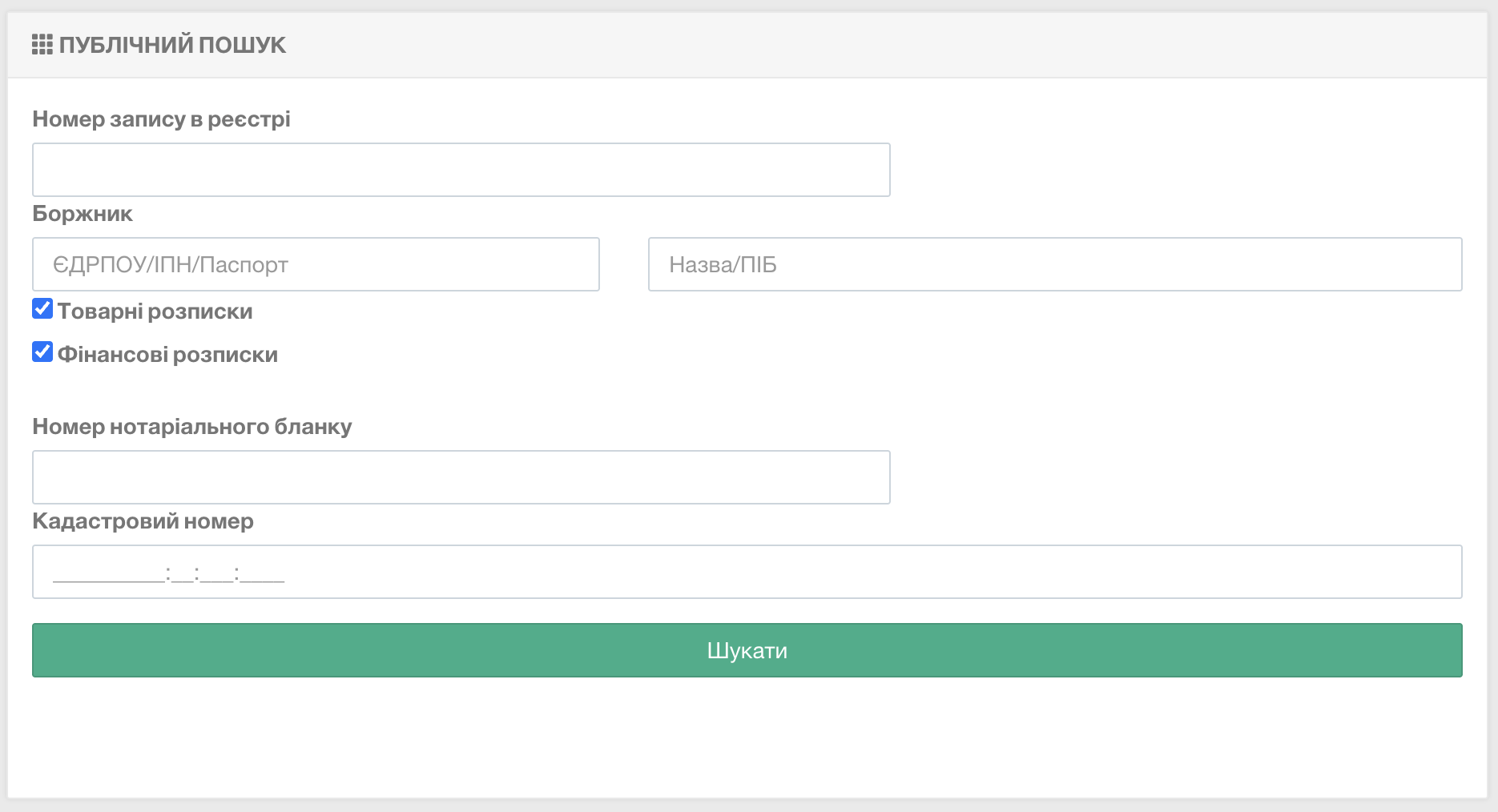Click the Номер нотаріального бланку label
This screenshot has width=1498, height=812.
click(192, 427)
